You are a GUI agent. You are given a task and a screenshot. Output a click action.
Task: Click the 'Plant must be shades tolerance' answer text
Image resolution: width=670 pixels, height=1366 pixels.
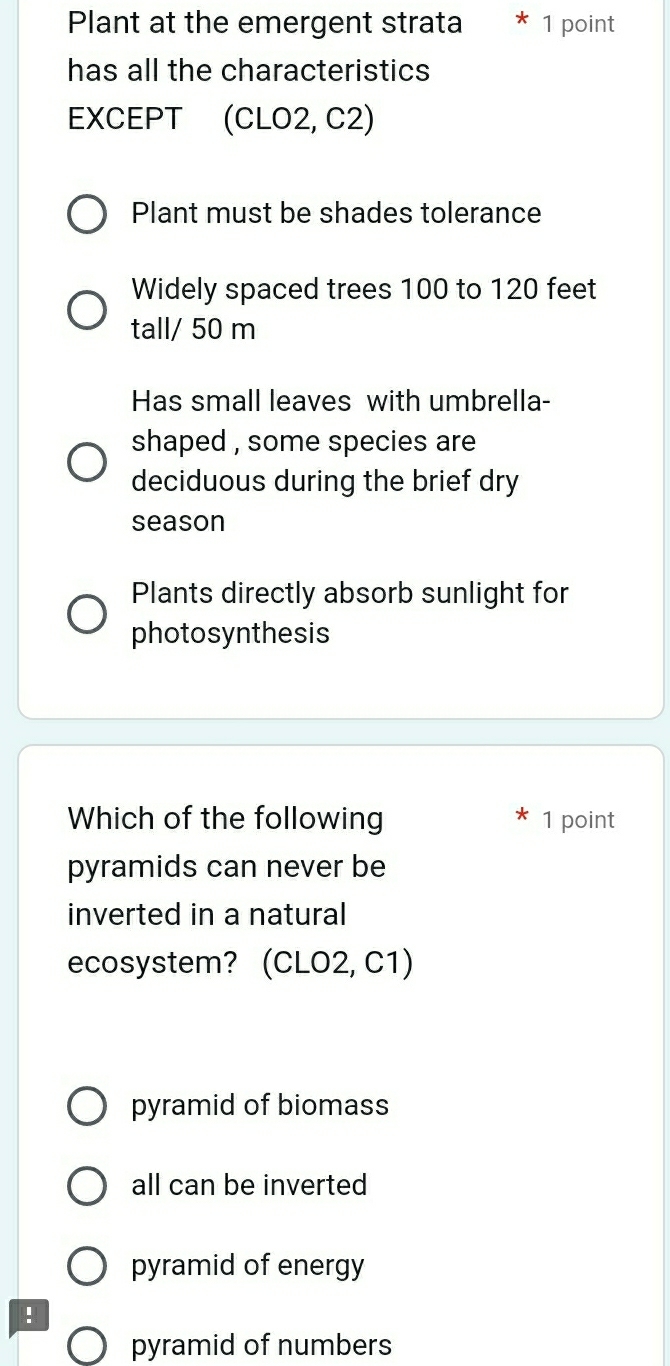(x=336, y=213)
